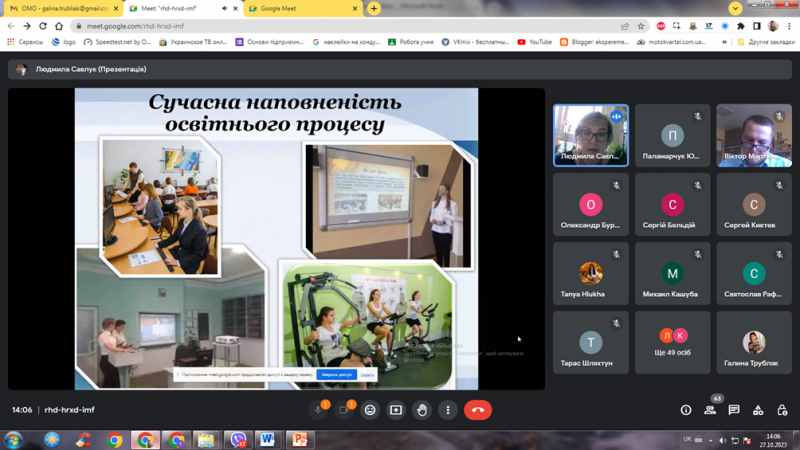Image resolution: width=800 pixels, height=450 pixels.
Task: Open the chat panel icon
Action: 734,410
